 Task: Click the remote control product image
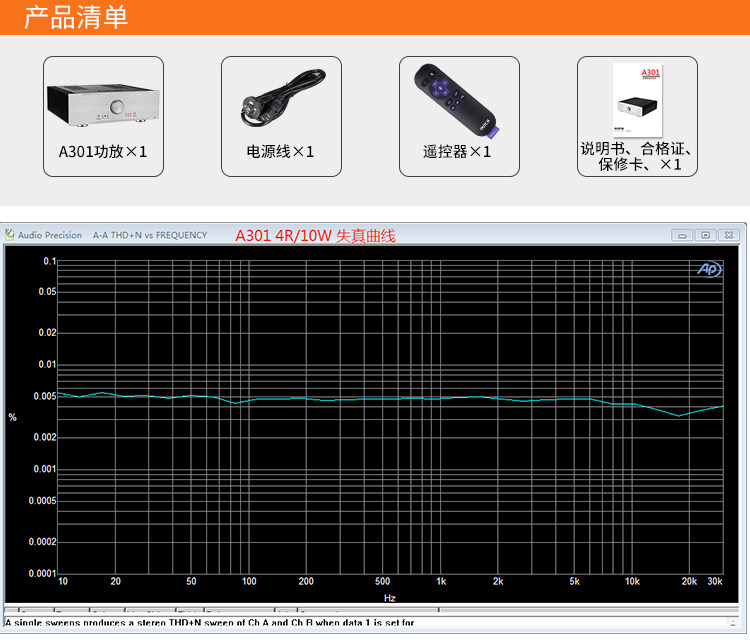coord(457,101)
